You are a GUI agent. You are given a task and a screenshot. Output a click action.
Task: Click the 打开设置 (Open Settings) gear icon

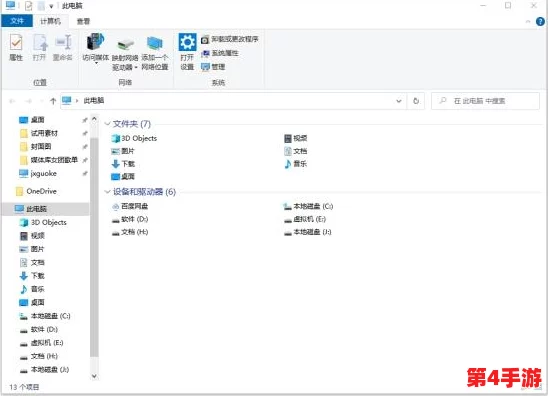[x=187, y=51]
